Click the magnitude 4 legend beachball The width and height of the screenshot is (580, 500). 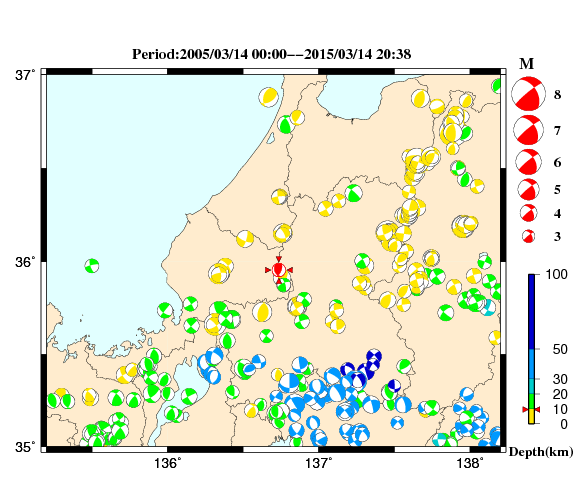tap(528, 213)
